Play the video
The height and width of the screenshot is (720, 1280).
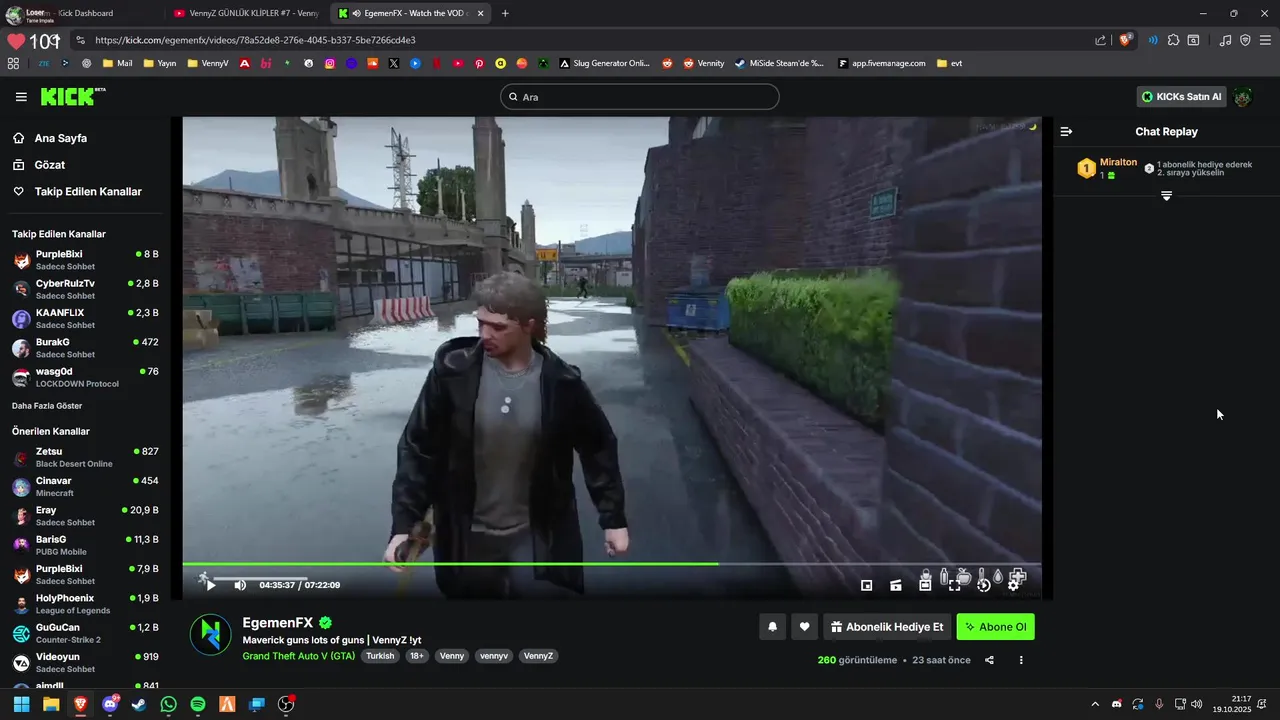tap(210, 585)
